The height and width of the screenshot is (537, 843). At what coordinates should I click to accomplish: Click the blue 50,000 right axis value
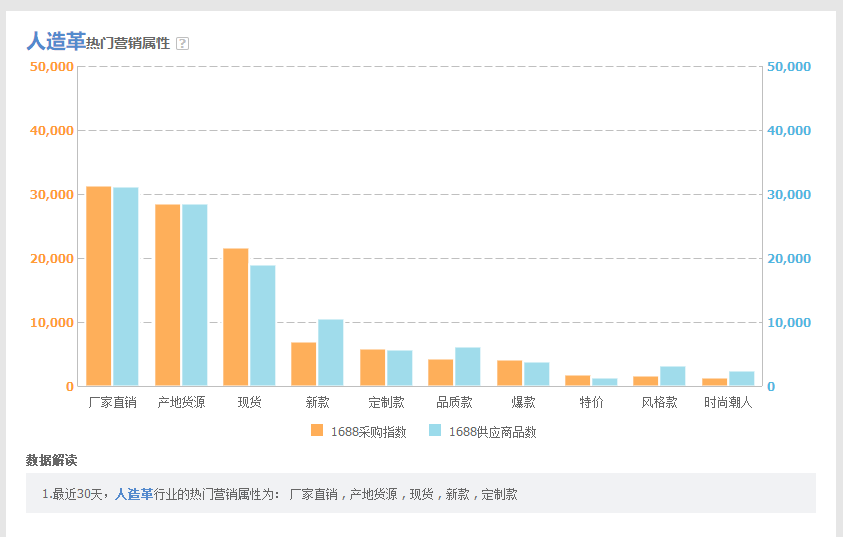click(789, 67)
